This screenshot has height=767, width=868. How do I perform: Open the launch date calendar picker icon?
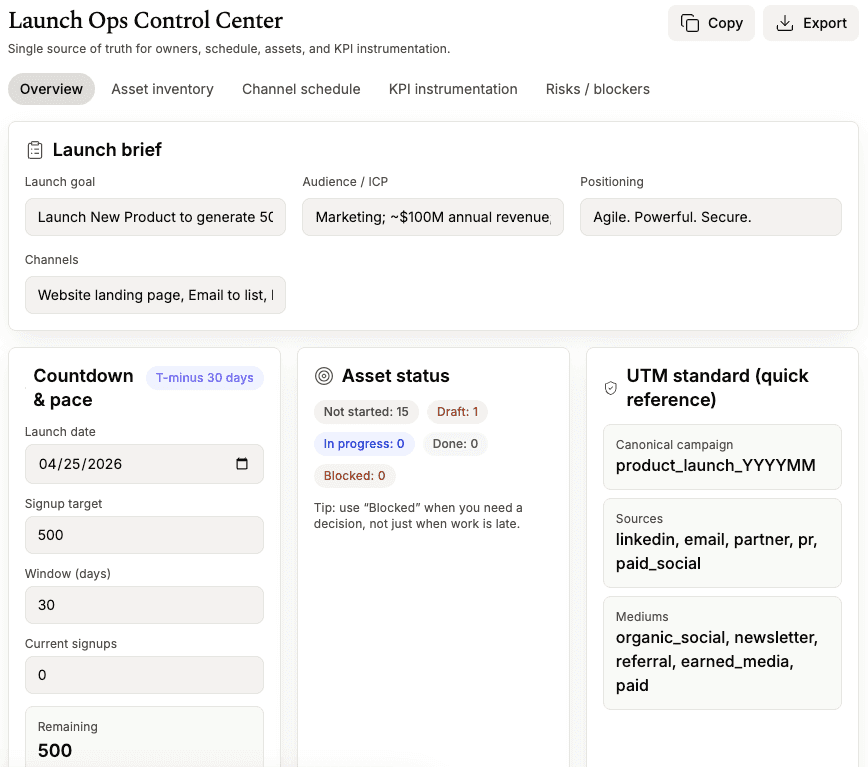(x=242, y=464)
